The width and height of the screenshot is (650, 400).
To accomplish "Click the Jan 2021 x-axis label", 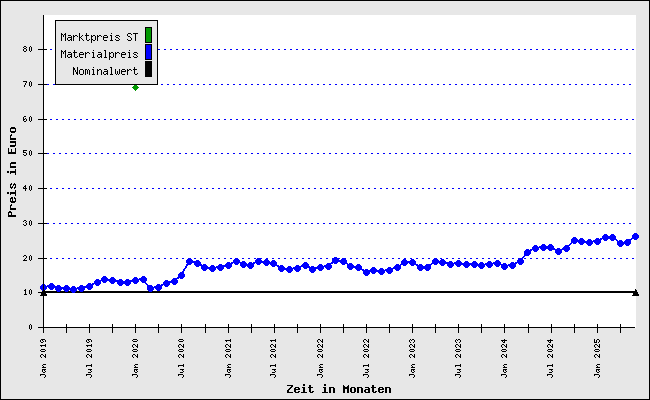I will point(228,358).
